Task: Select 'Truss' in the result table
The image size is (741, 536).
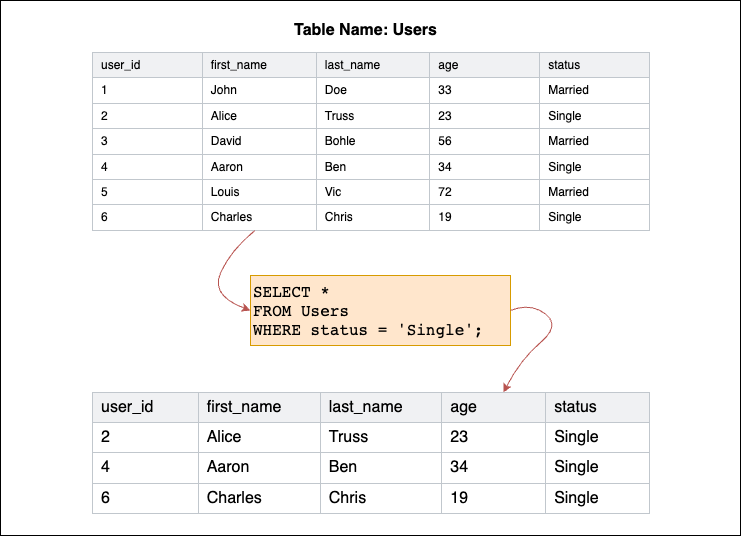Action: pyautogui.click(x=348, y=436)
